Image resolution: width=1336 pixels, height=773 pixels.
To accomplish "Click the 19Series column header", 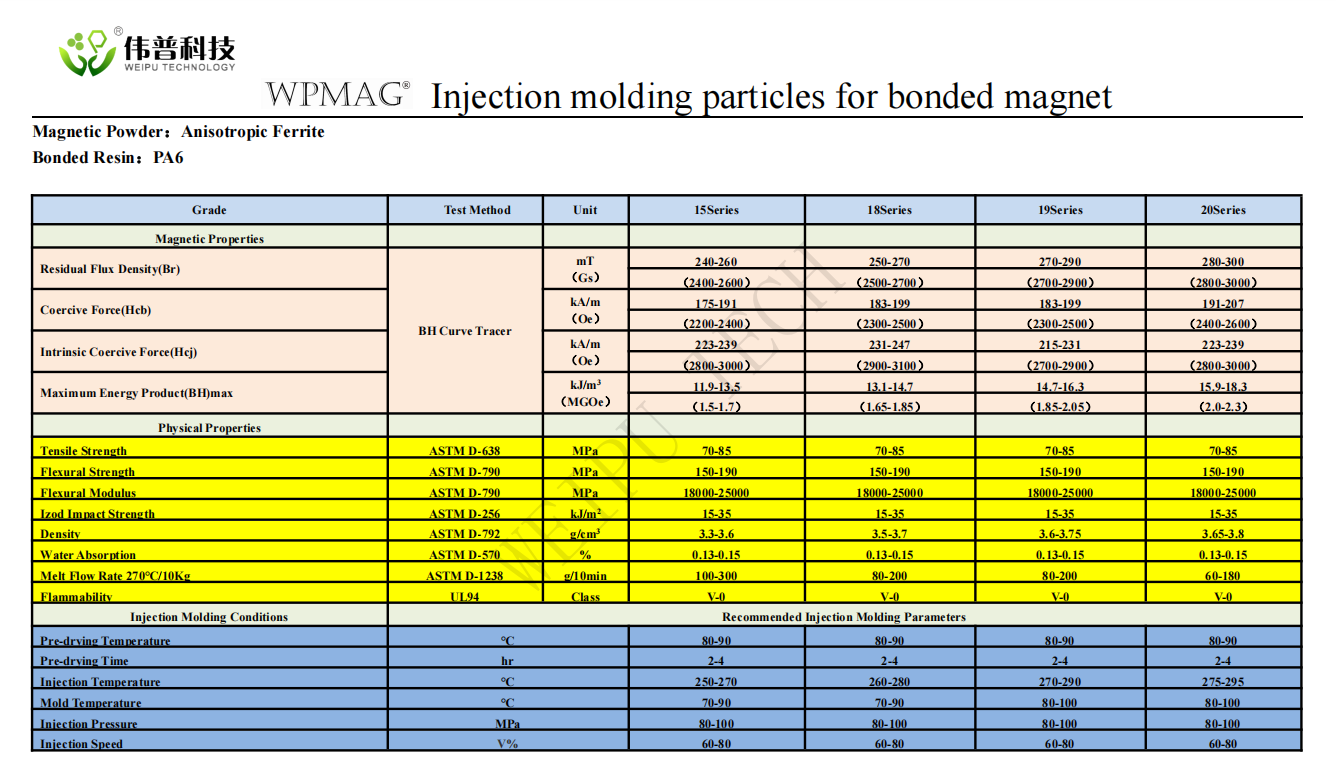I will (1060, 210).
